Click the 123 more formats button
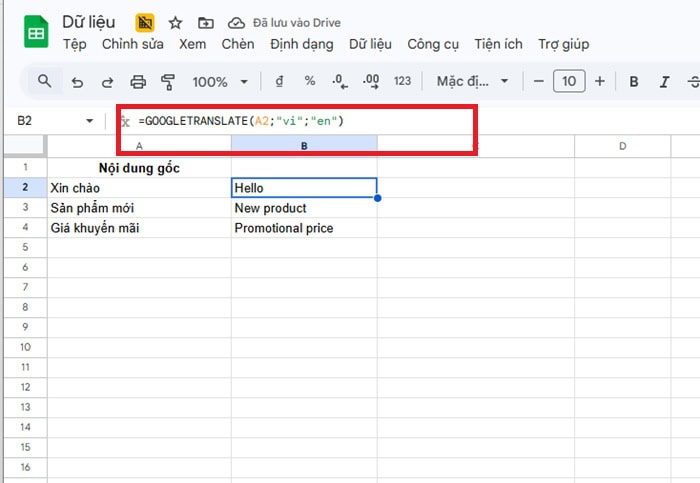 point(403,82)
